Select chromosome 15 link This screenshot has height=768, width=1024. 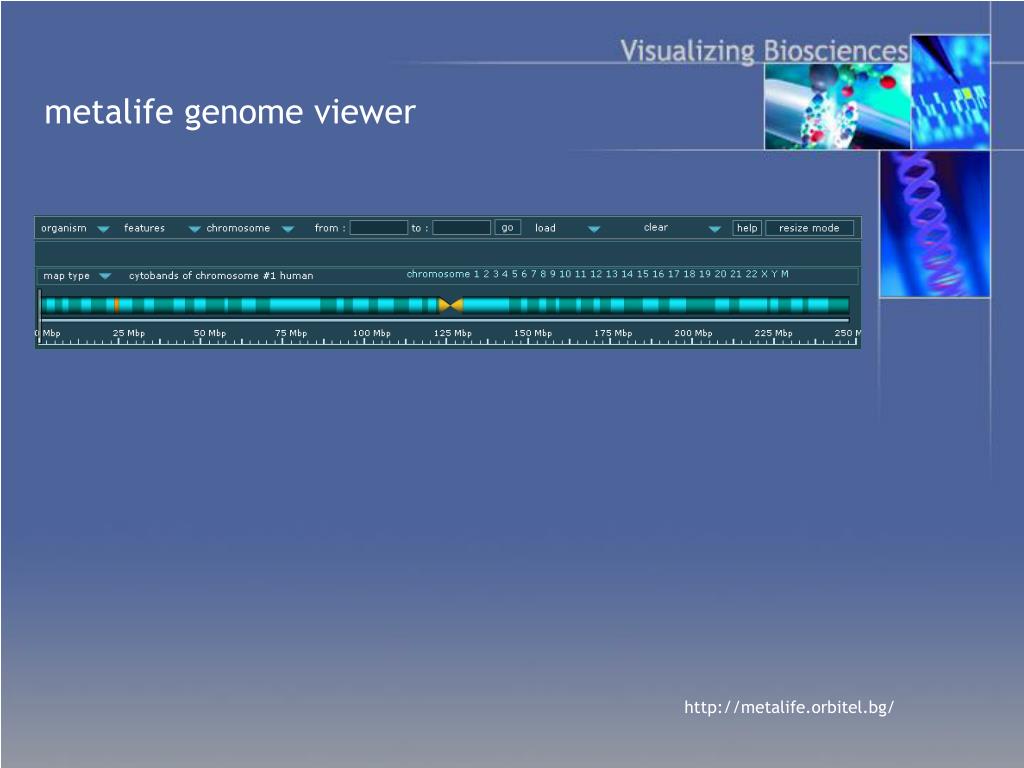(643, 274)
